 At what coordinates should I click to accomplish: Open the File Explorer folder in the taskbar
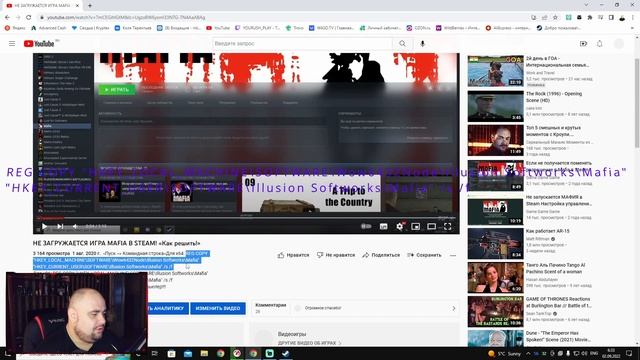tap(204, 353)
